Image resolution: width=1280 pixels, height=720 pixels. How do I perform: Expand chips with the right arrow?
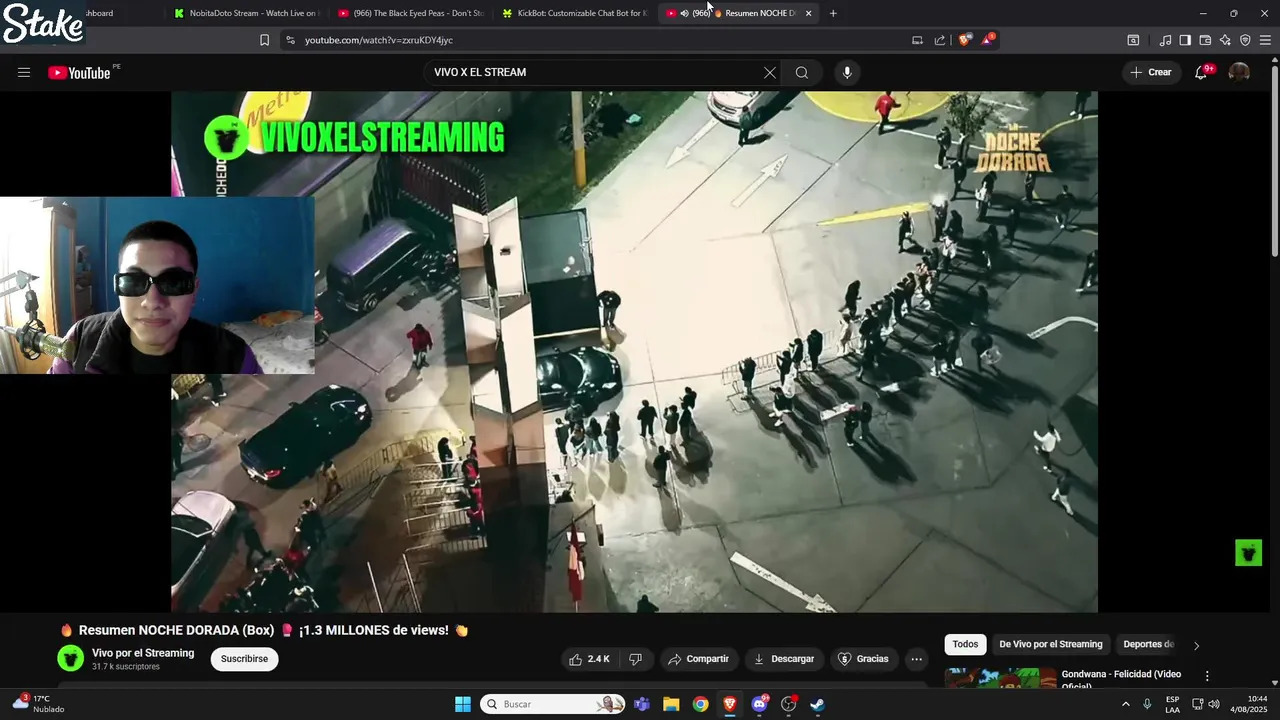[x=1196, y=645]
